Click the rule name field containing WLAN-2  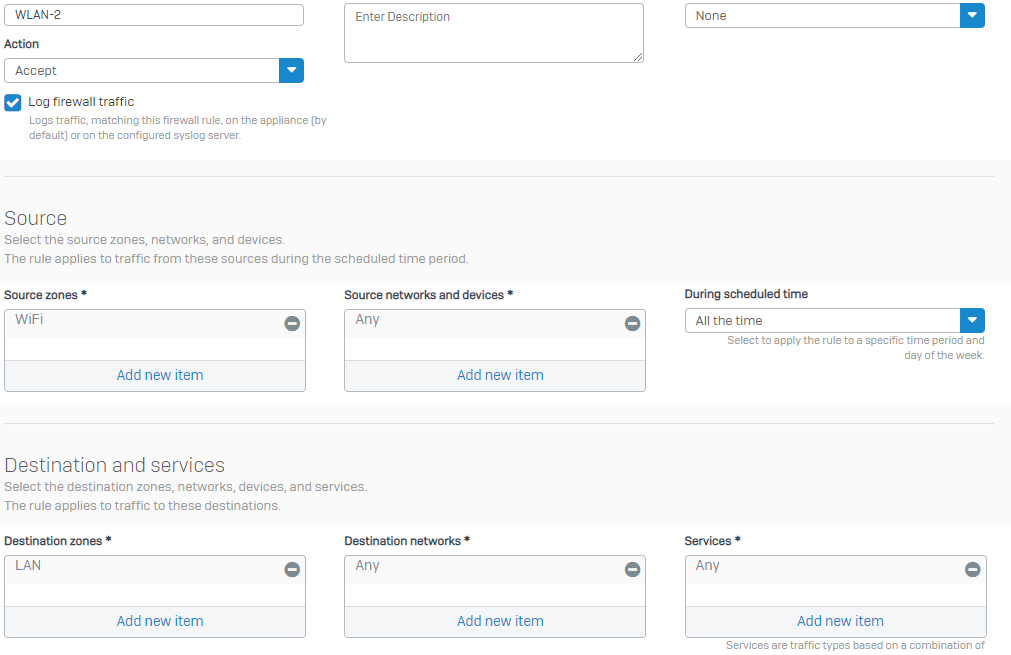(x=154, y=15)
